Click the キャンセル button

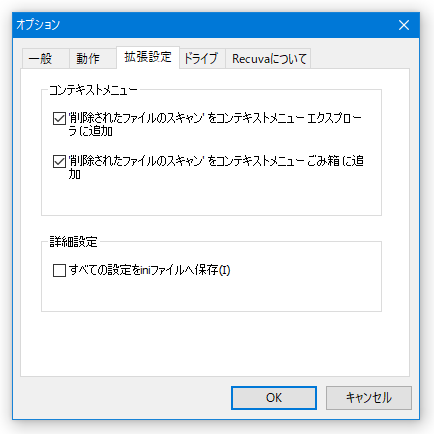click(369, 398)
